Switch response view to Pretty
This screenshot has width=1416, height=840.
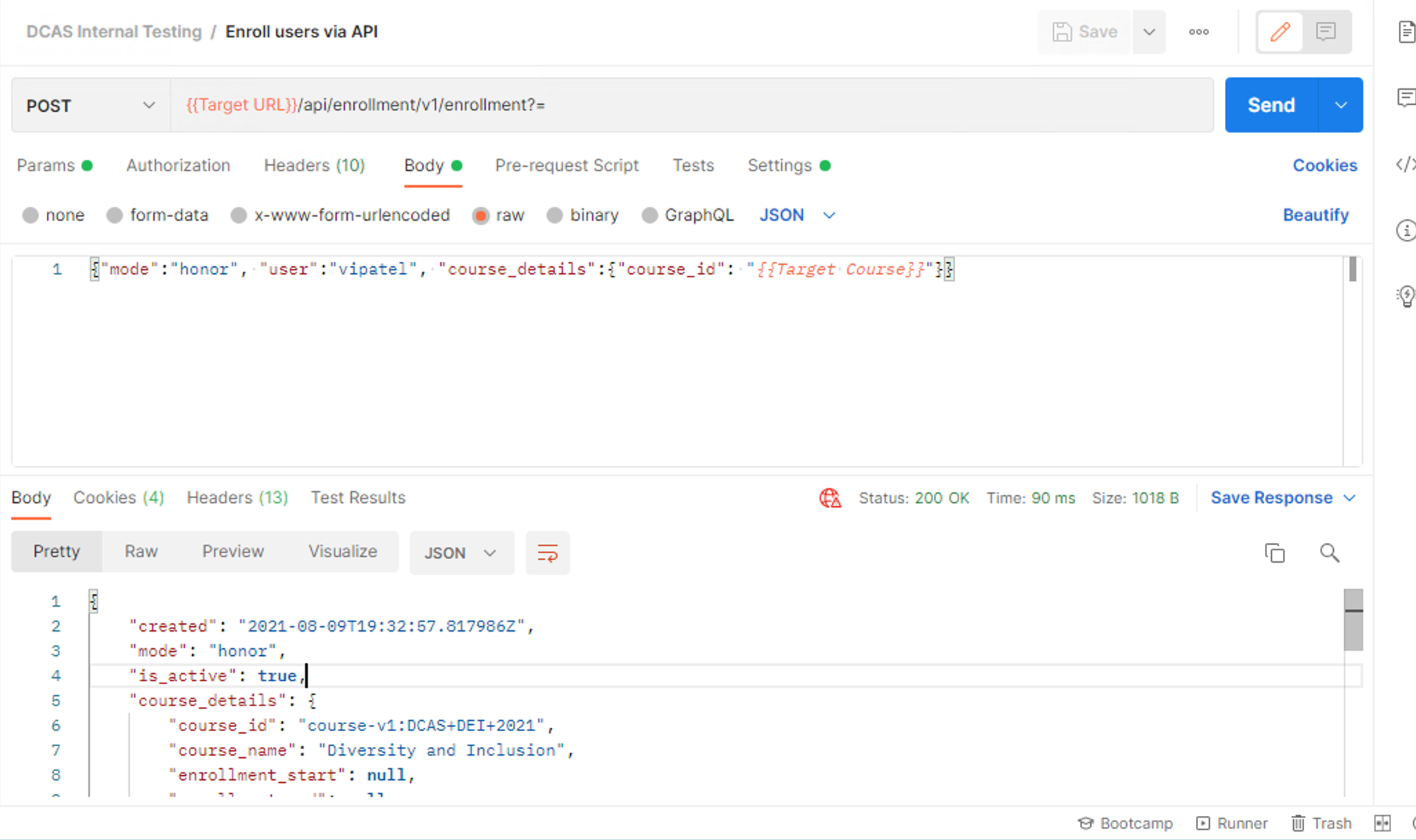coord(57,552)
